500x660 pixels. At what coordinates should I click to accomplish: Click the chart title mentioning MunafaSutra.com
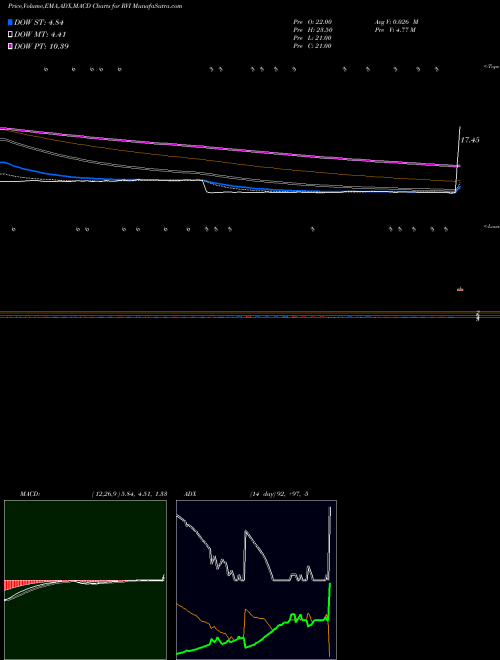click(x=95, y=7)
